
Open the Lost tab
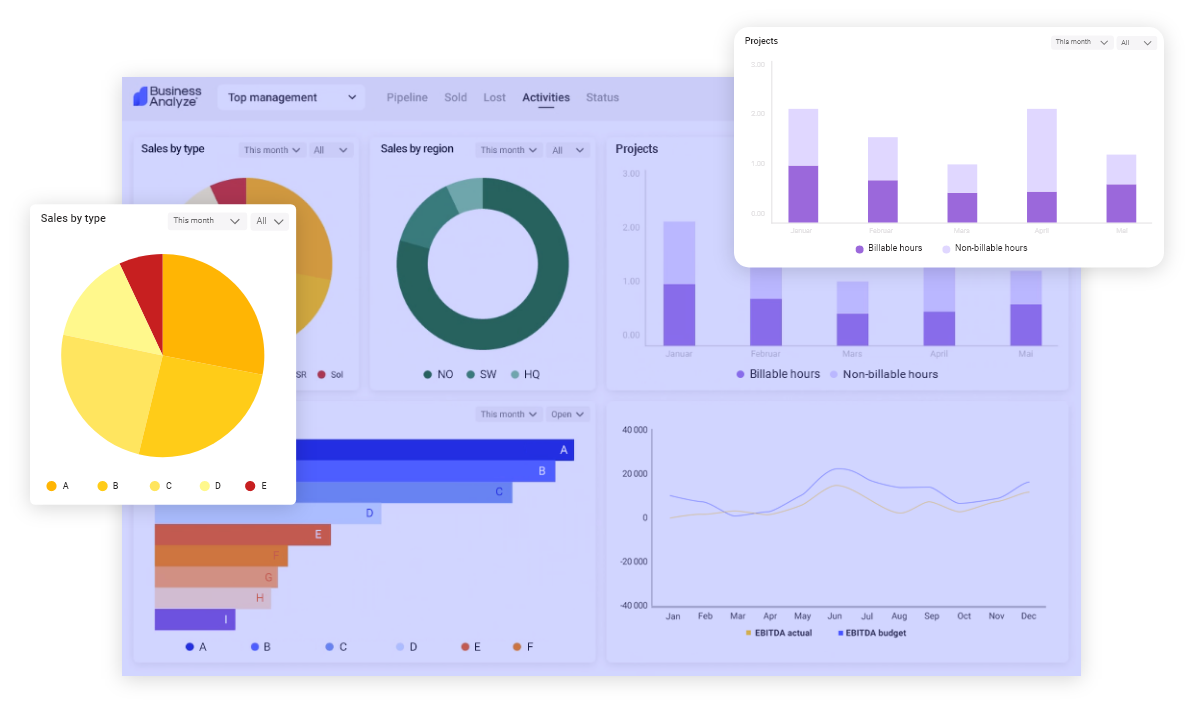(x=494, y=98)
